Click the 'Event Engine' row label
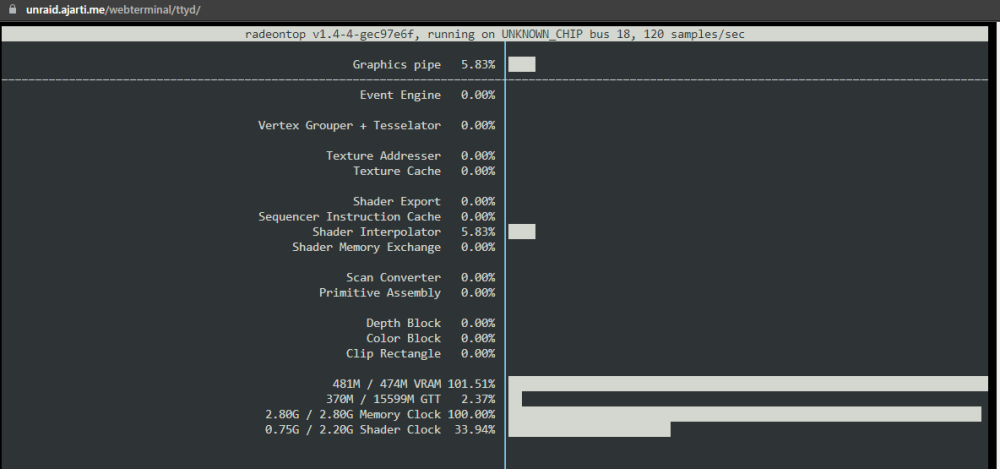This screenshot has height=469, width=1000. point(400,95)
